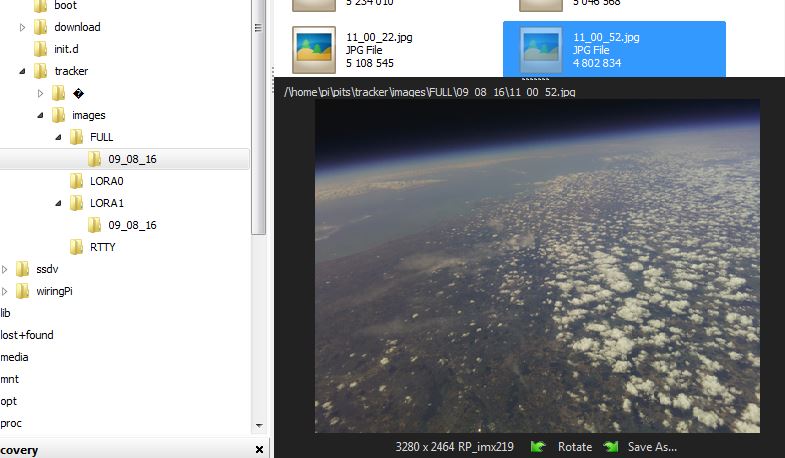Click the 11_00_22.jpg image file icon

[x=314, y=50]
